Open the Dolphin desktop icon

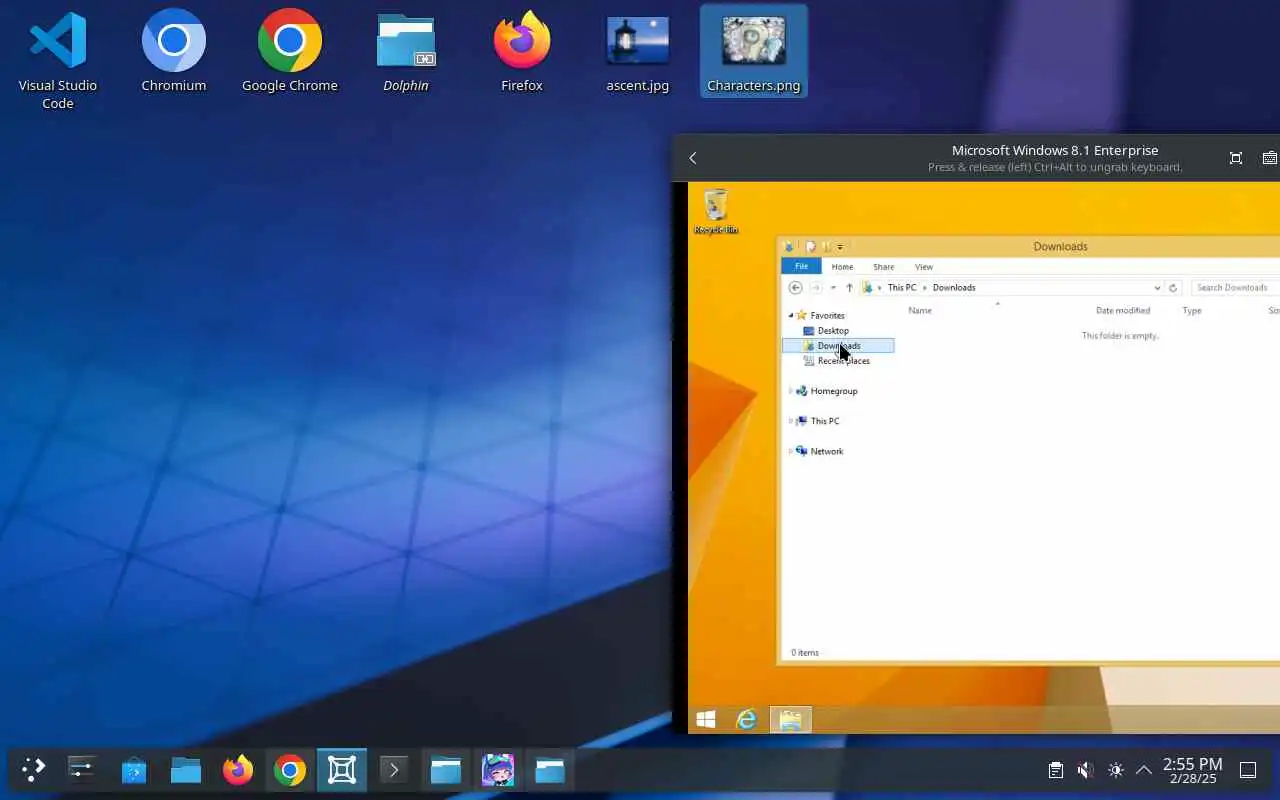click(405, 52)
